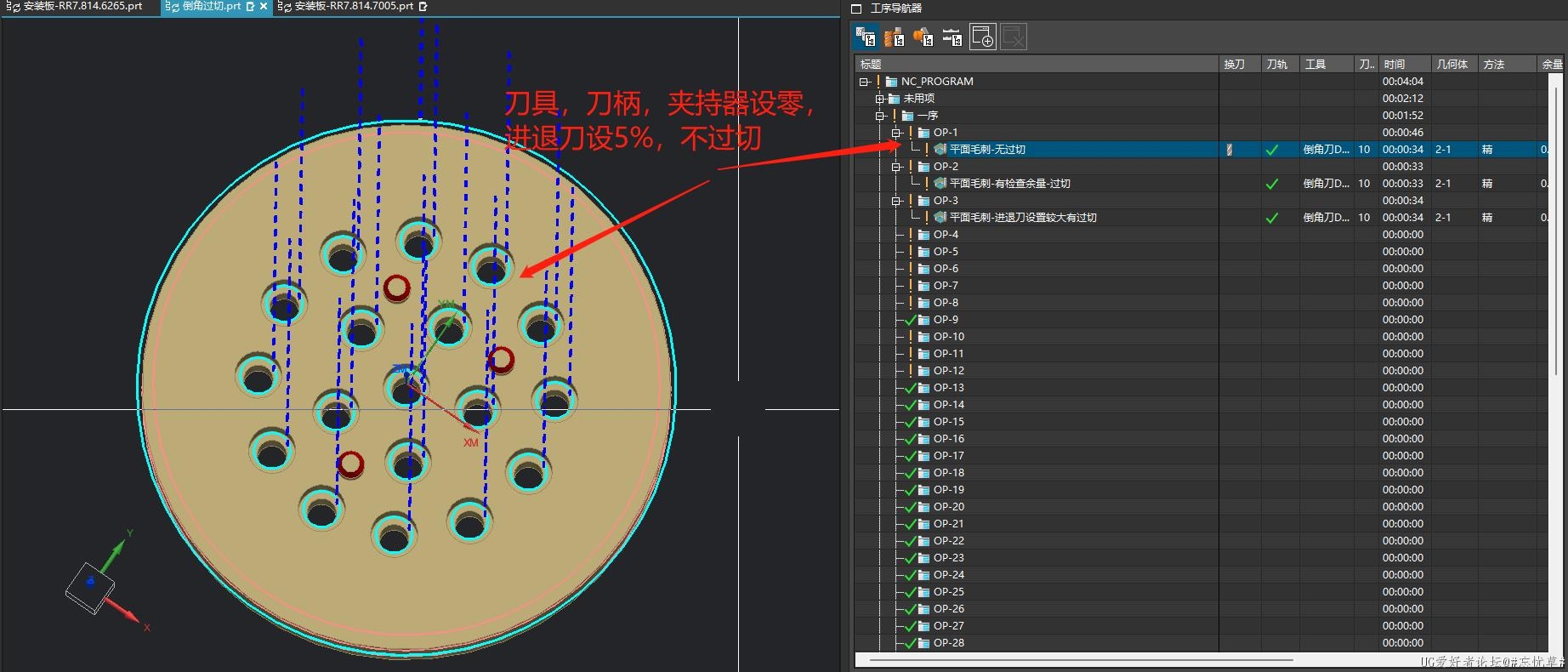This screenshot has height=672, width=1568.
Task: Collapse the OP-3 group
Action: click(896, 201)
